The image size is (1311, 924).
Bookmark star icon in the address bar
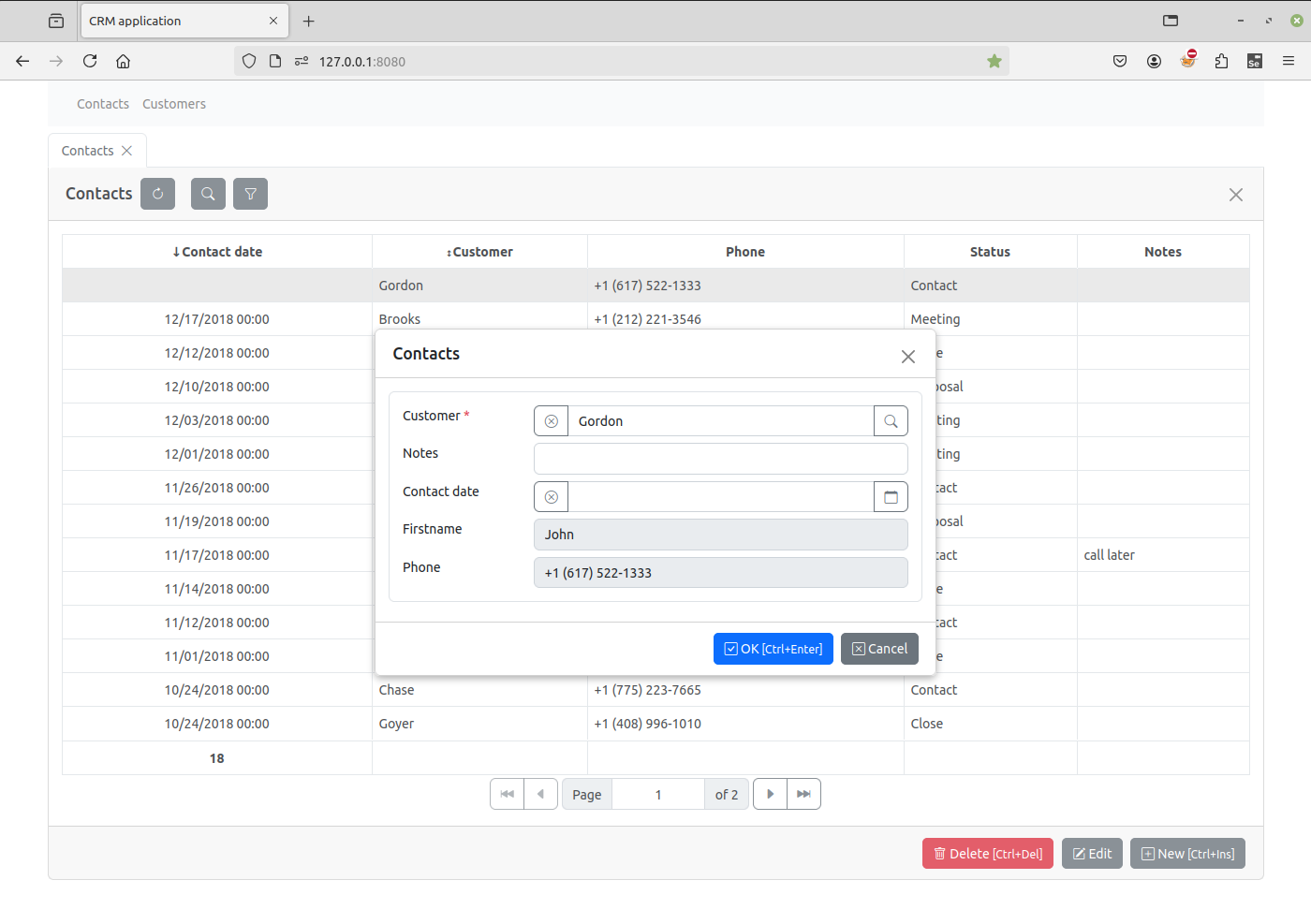pyautogui.click(x=994, y=62)
